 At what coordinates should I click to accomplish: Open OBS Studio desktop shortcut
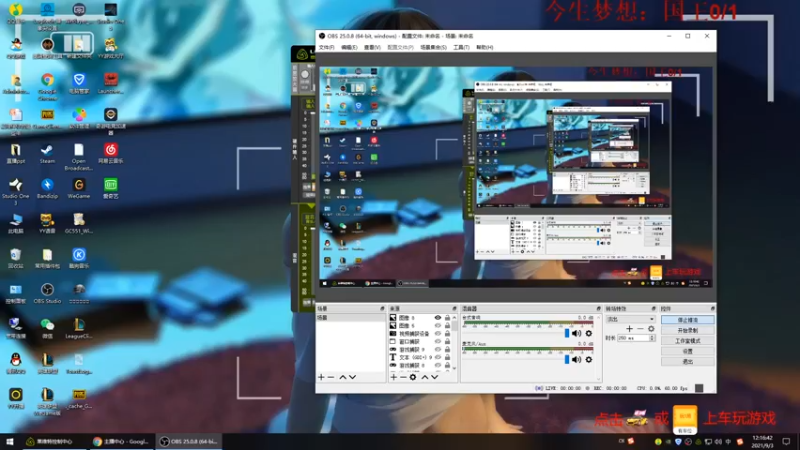(47, 294)
